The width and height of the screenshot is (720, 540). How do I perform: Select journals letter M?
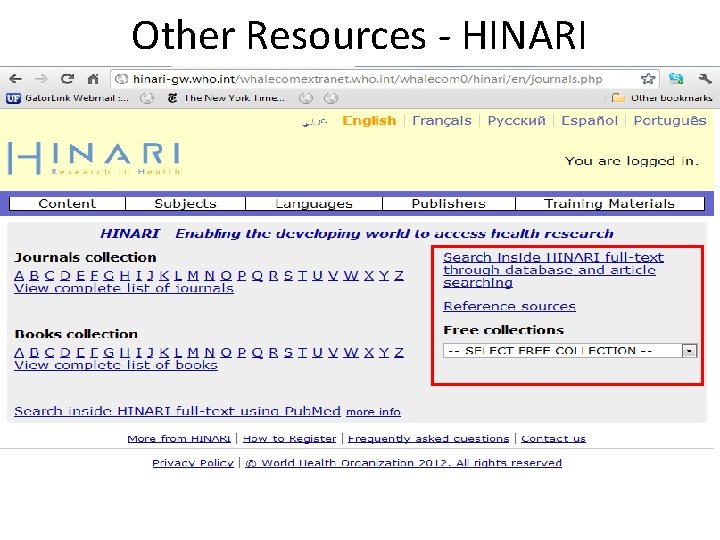pyautogui.click(x=193, y=276)
